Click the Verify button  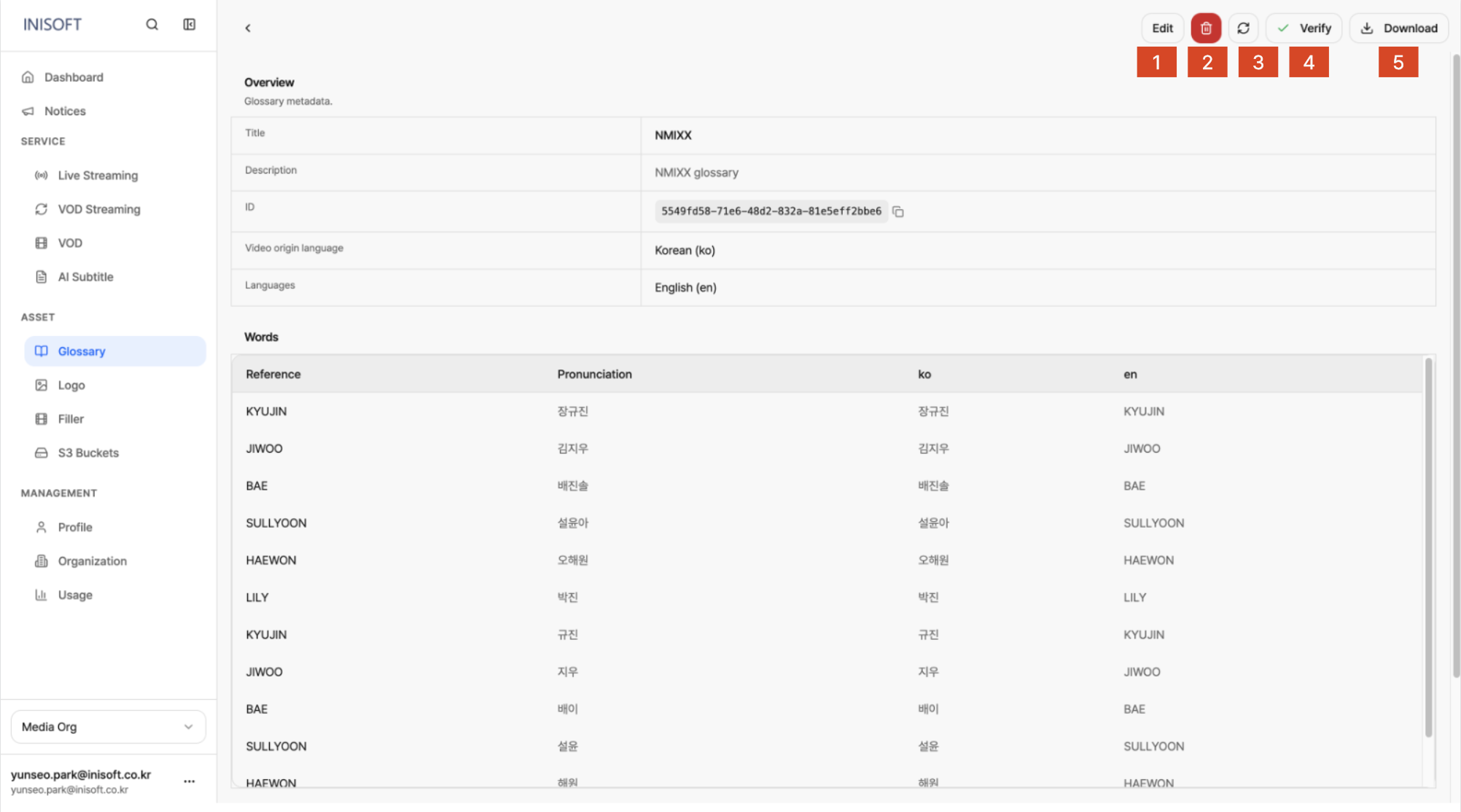click(x=1304, y=28)
